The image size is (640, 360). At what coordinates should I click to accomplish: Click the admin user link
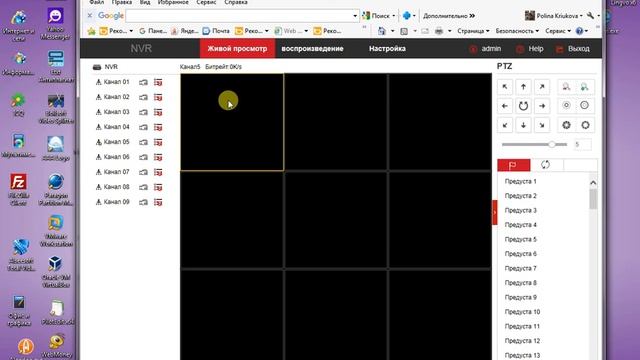(485, 49)
